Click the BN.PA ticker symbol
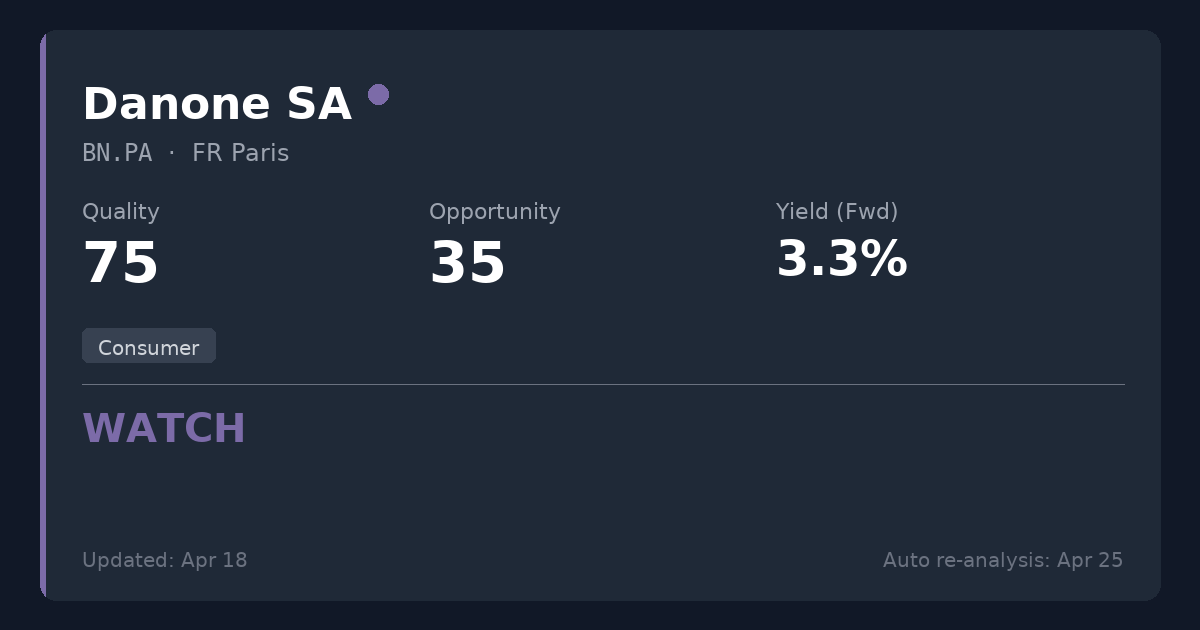Screen dimensions: 1200x630 point(117,153)
